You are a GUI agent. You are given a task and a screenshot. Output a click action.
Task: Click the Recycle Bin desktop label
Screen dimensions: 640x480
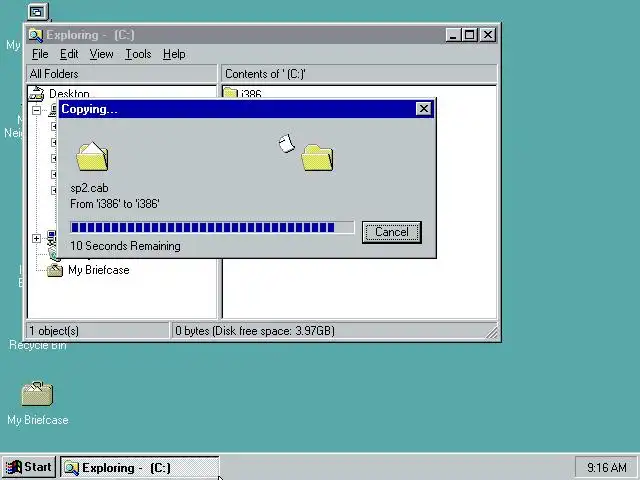[x=38, y=345]
